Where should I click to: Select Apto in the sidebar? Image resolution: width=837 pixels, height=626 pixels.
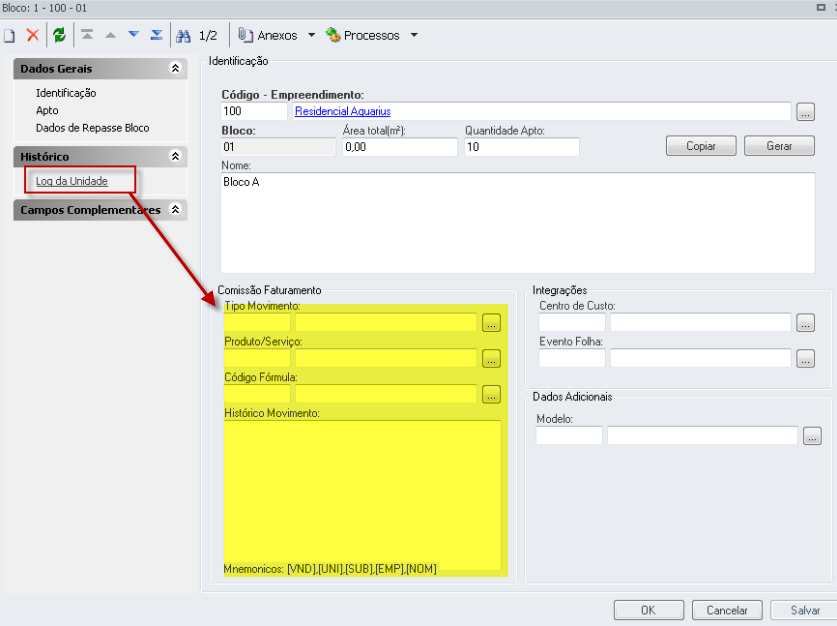pos(47,110)
